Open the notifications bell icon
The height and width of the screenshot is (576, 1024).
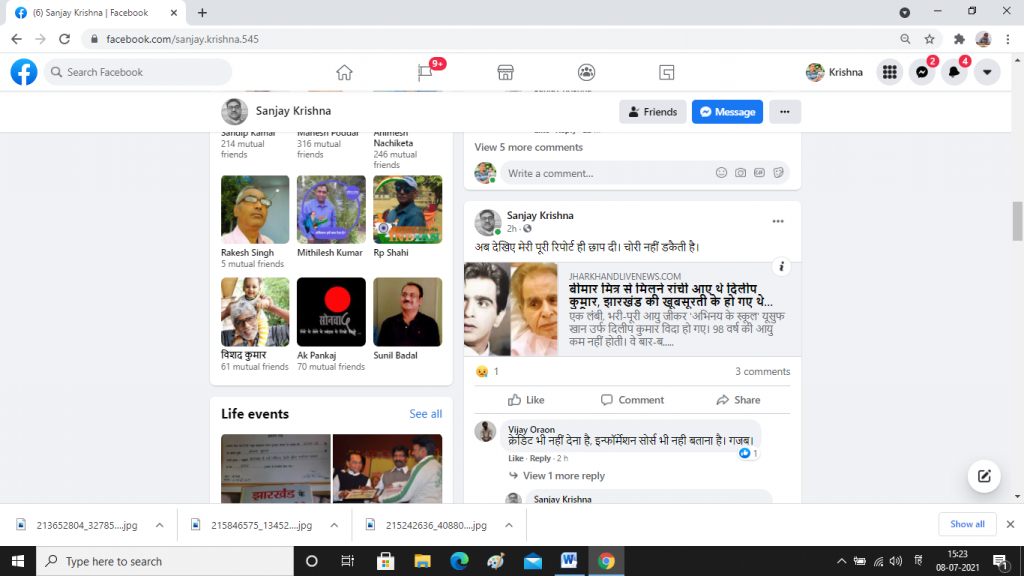[954, 72]
